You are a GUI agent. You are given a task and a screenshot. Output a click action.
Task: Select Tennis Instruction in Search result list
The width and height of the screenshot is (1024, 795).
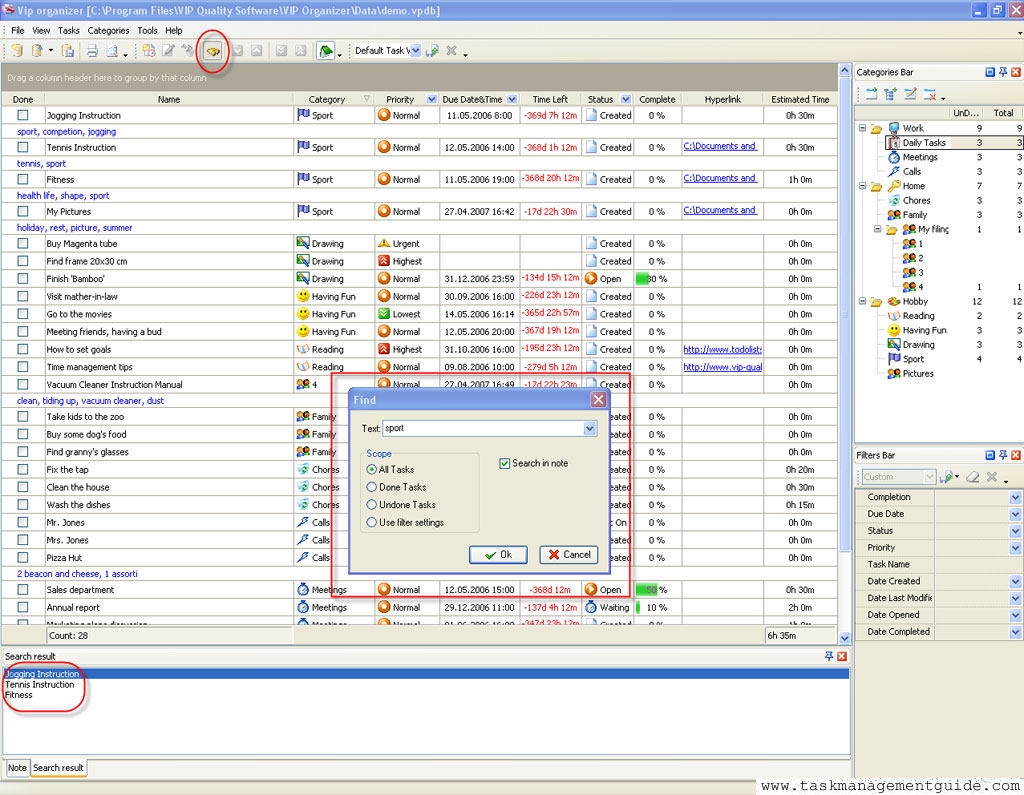click(x=40, y=685)
